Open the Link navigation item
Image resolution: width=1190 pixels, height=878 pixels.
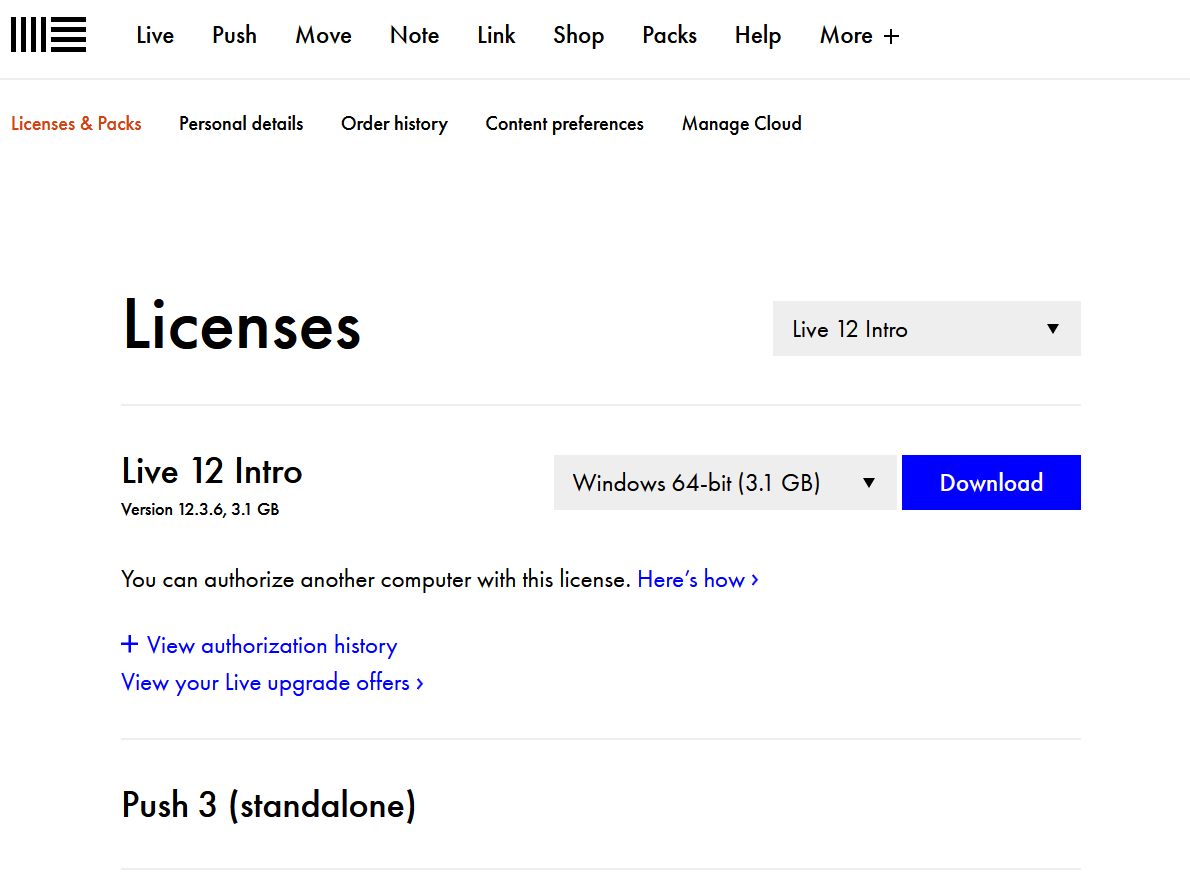click(x=496, y=35)
